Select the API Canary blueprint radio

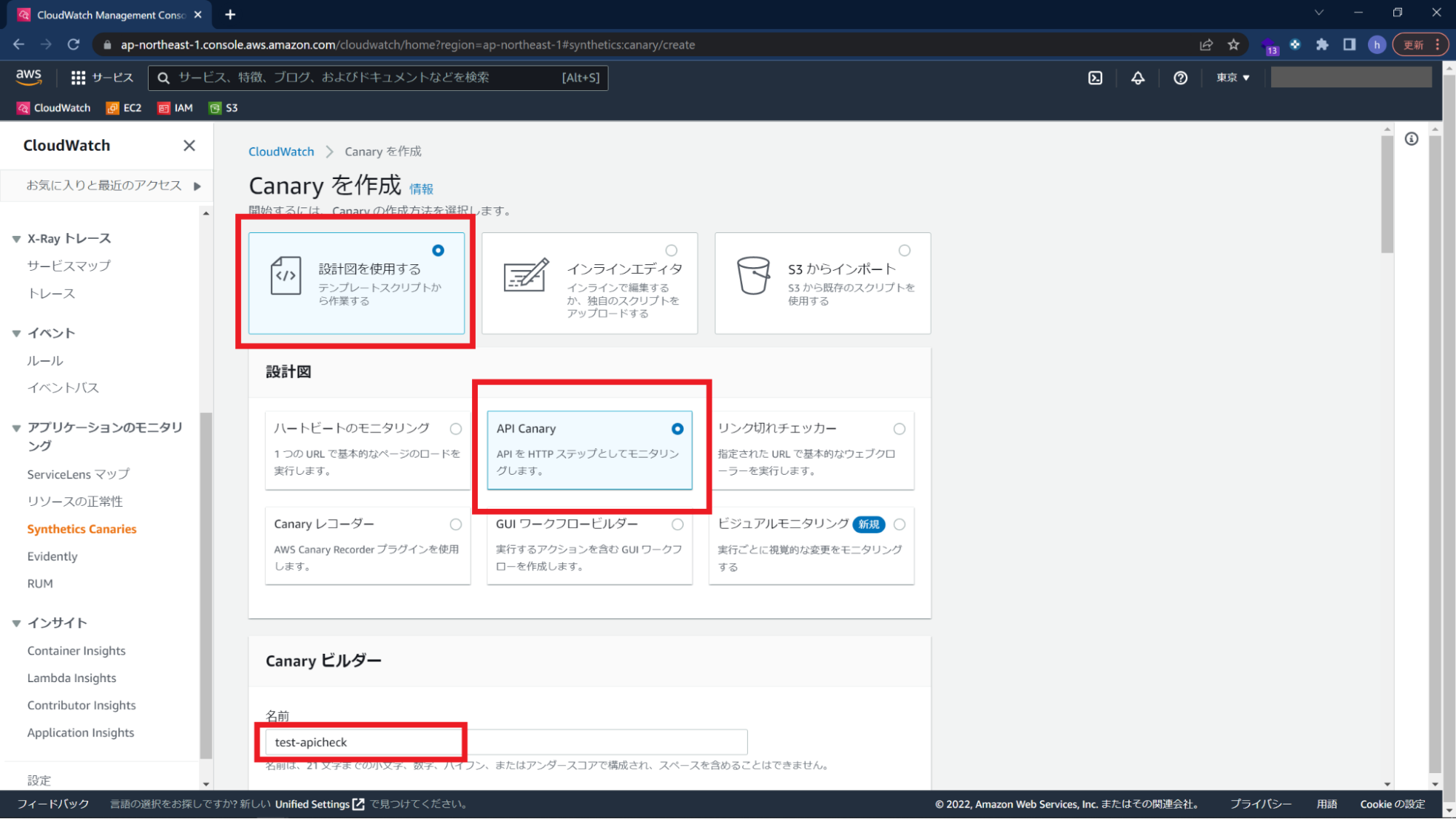677,429
